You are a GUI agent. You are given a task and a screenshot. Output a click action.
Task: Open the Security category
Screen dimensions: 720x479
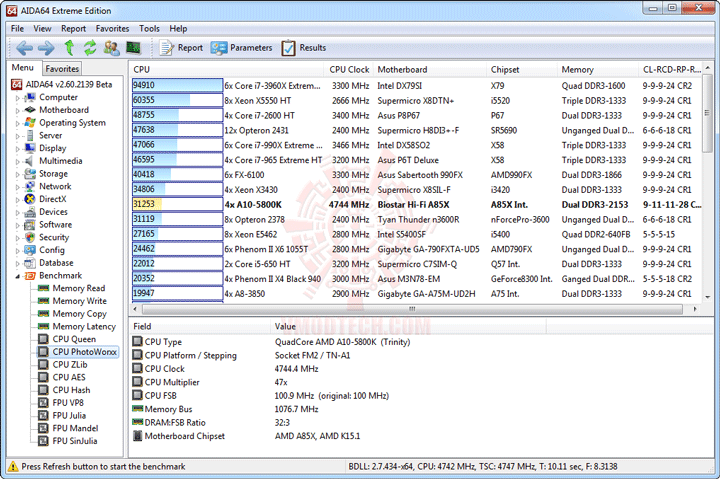[54, 237]
